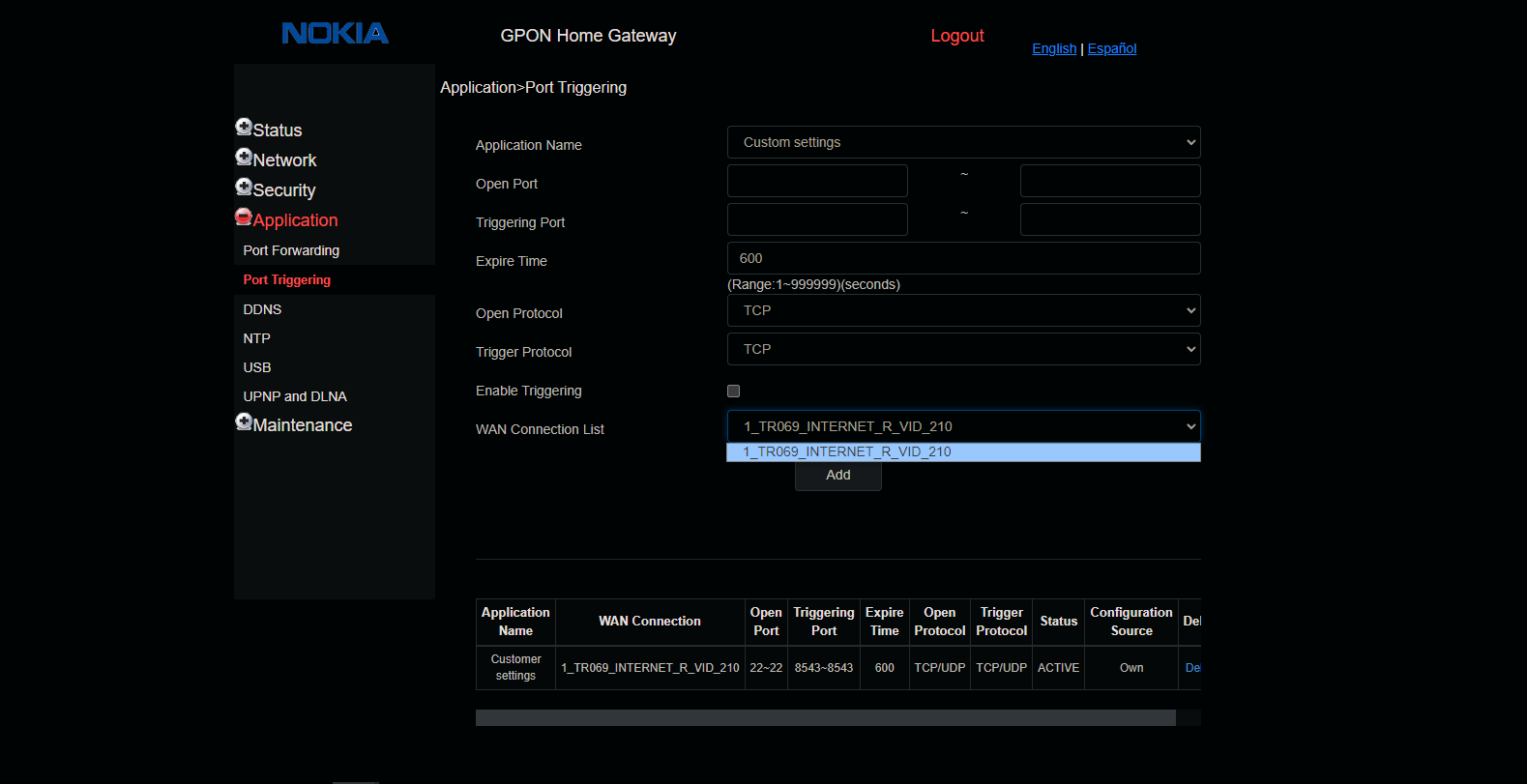Click the Expire Time field showing 600
This screenshot has width=1527, height=784.
click(x=963, y=258)
